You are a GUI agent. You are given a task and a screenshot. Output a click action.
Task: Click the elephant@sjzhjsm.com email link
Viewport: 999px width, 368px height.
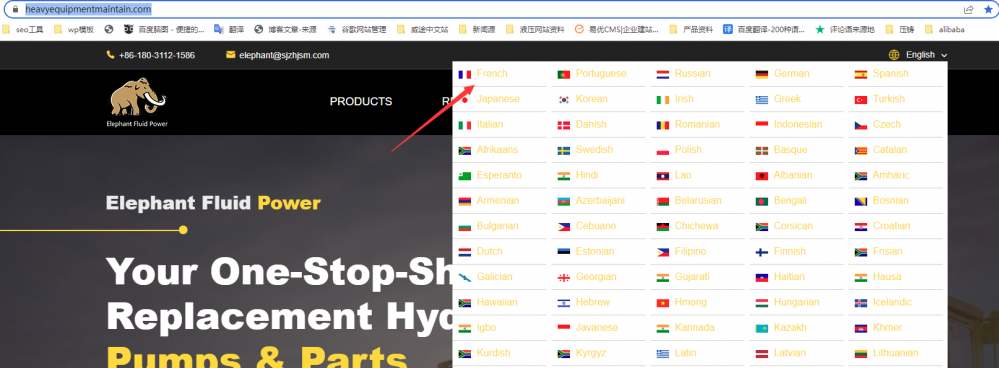pos(284,55)
